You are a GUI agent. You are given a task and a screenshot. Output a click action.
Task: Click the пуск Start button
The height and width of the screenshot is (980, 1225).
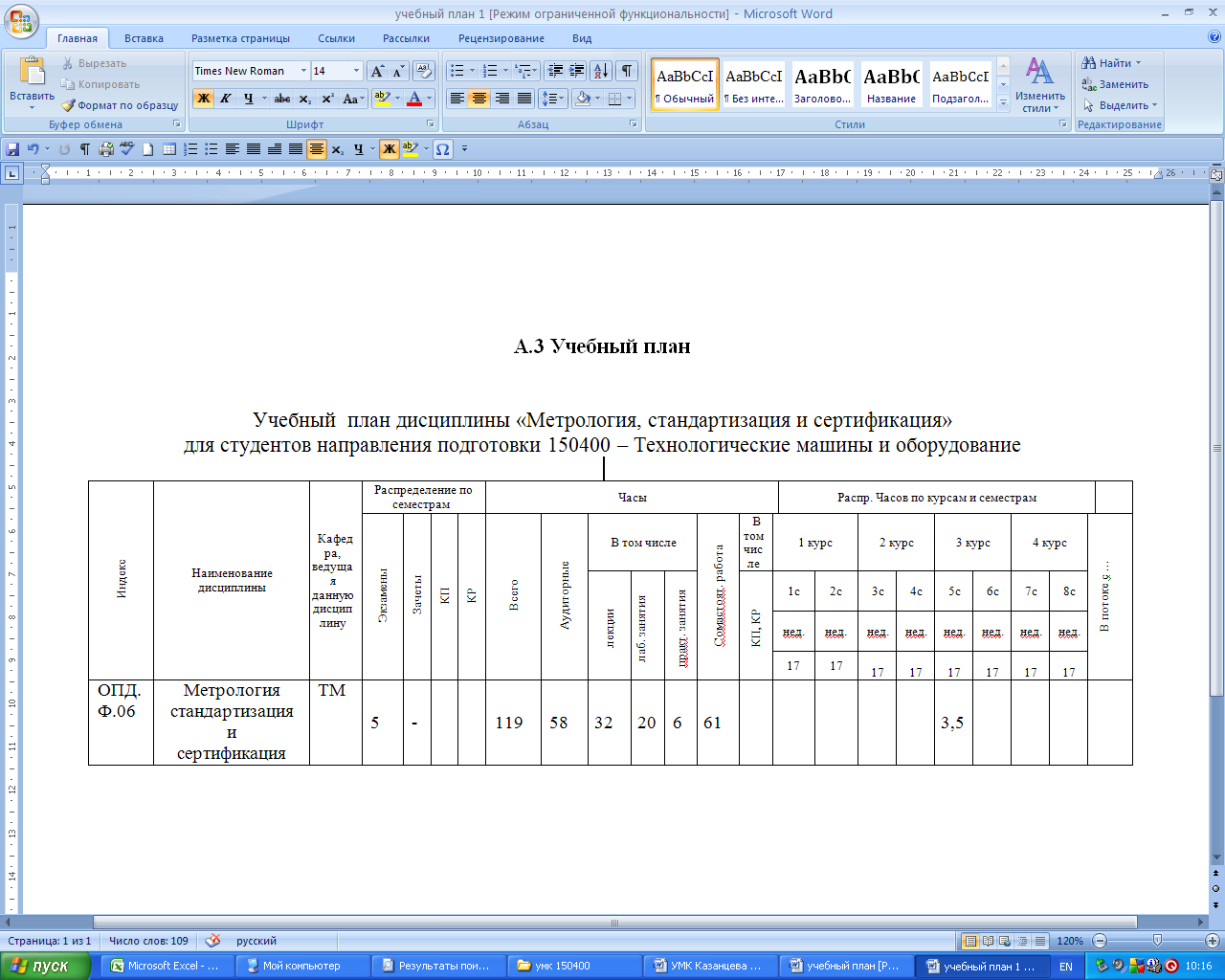(44, 966)
